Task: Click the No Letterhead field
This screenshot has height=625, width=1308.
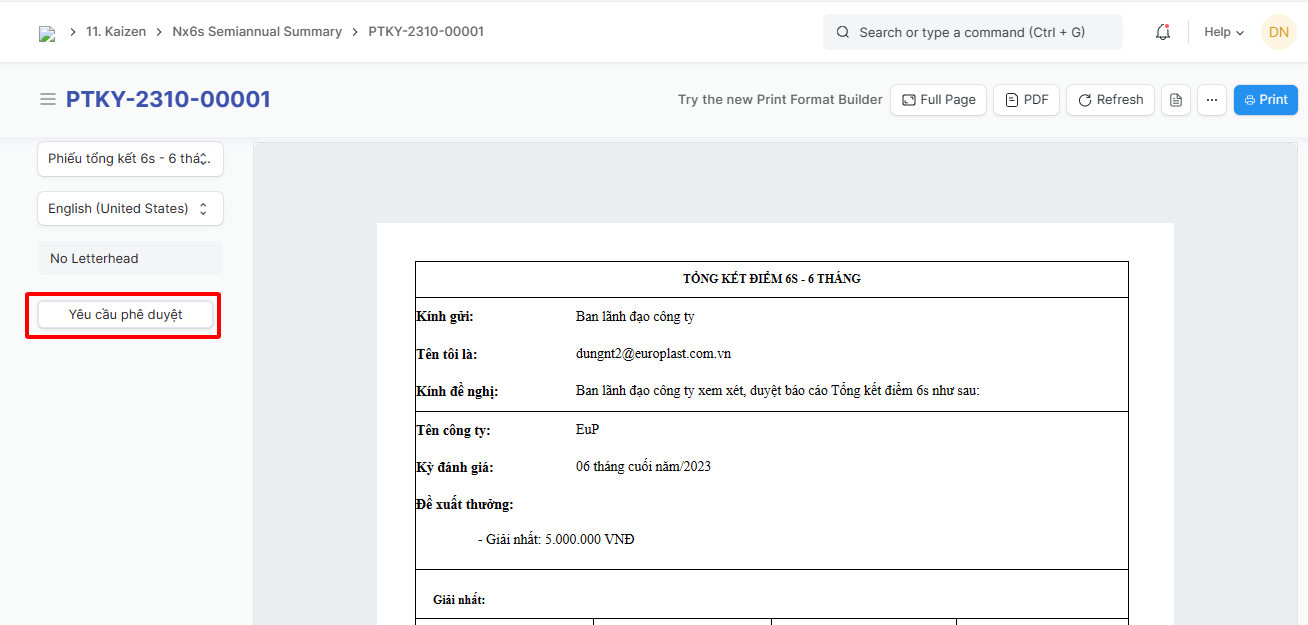Action: 130,258
